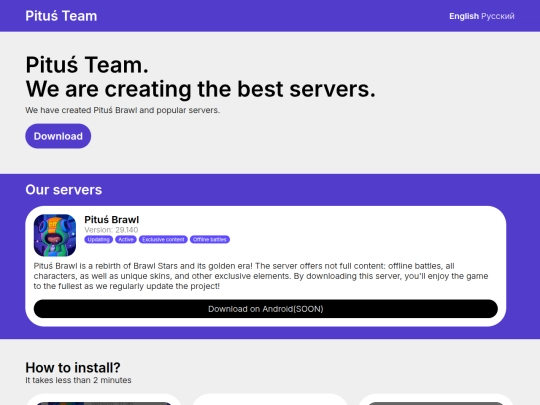Click the We have created Pituś Brawl subtitle
Viewport: 540px width, 405px height.
point(123,110)
